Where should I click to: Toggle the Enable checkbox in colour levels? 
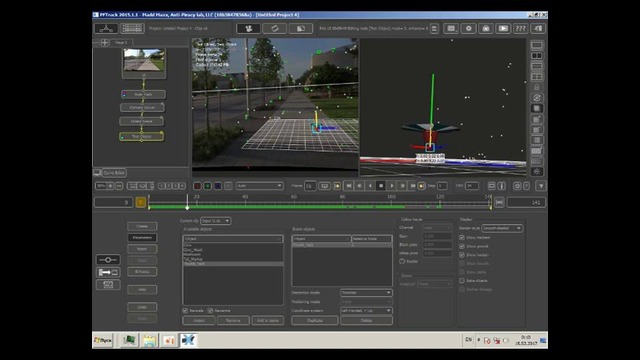pyautogui.click(x=402, y=261)
